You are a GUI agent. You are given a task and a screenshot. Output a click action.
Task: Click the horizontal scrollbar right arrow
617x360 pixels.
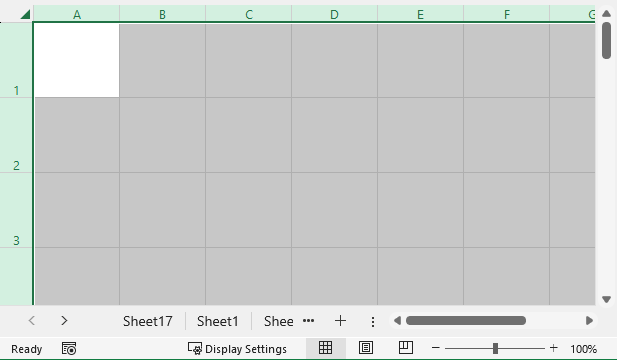click(589, 321)
